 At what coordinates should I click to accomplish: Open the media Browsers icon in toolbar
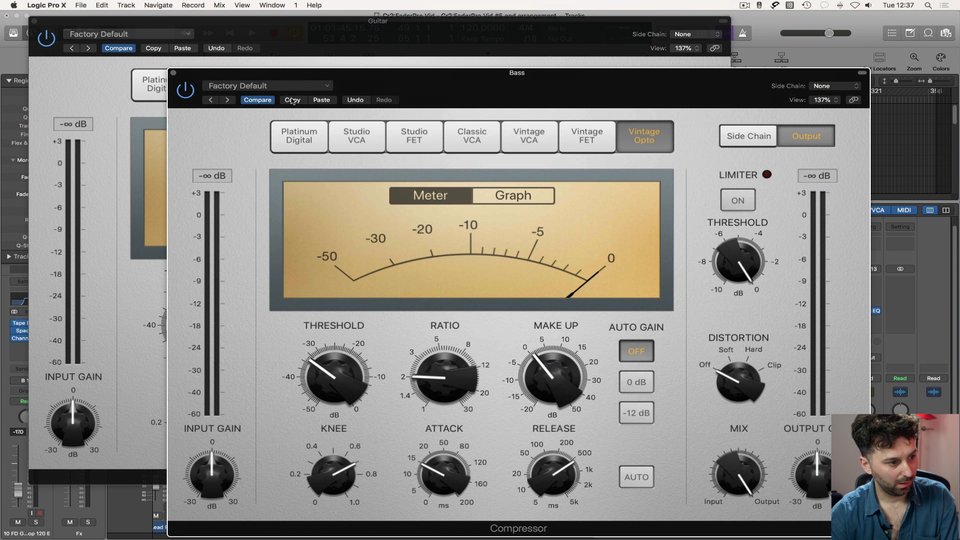(947, 33)
